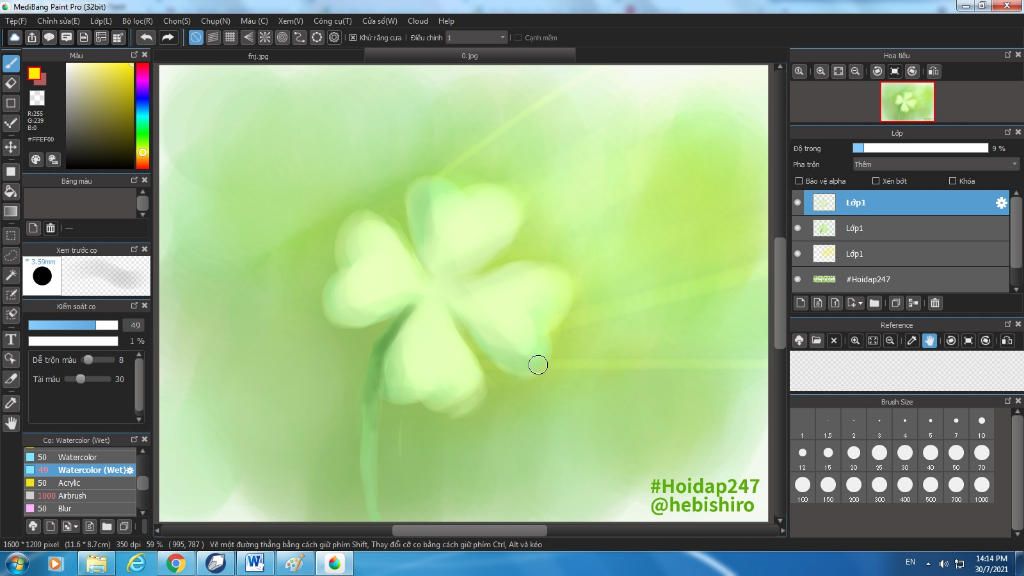
Task: Select the Brush tool
Action: coord(11,63)
